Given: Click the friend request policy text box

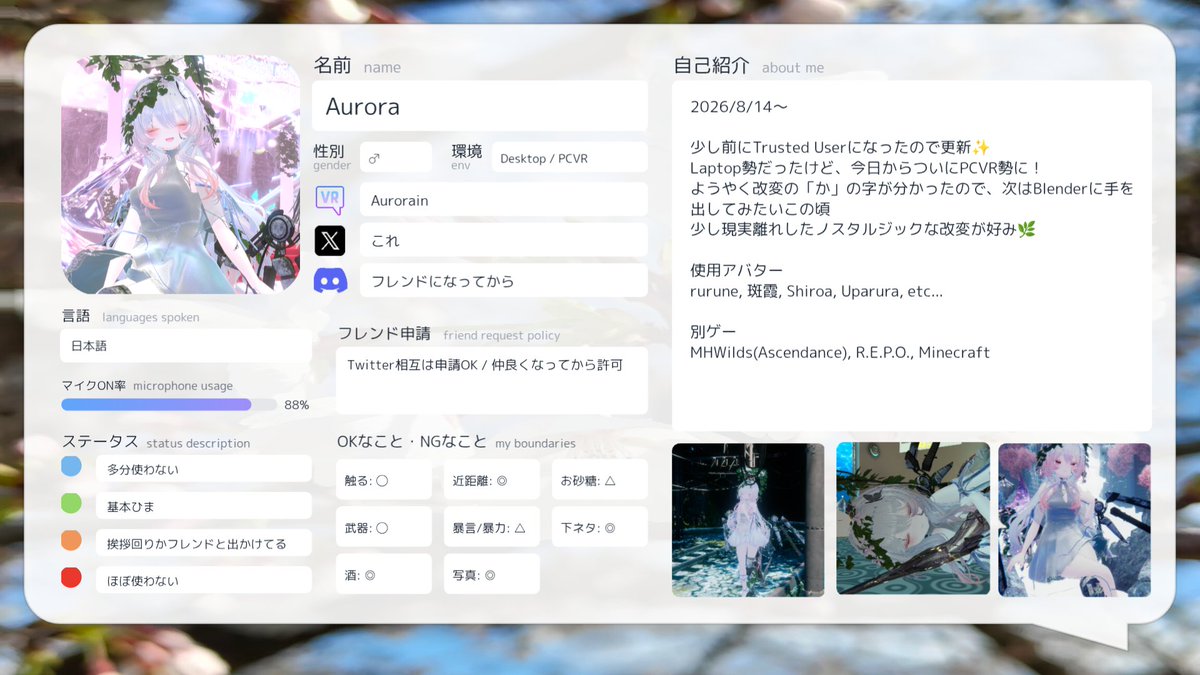Looking at the screenshot, I should [x=492, y=380].
